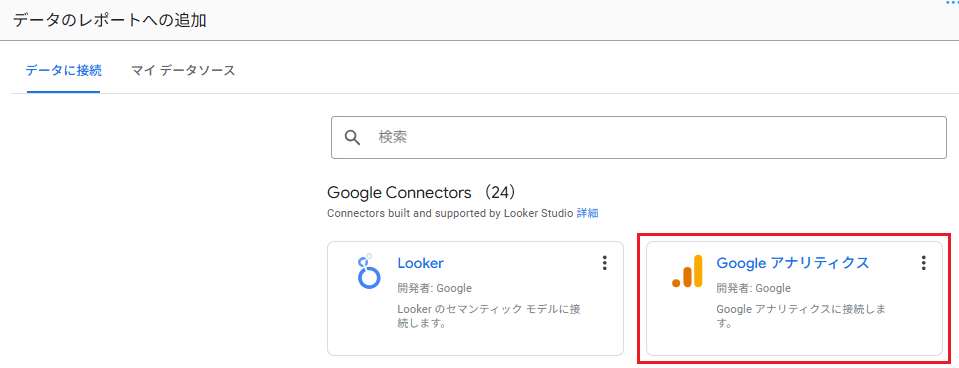Click the Google アナリティクス bar chart icon
The height and width of the screenshot is (368, 959).
(687, 271)
